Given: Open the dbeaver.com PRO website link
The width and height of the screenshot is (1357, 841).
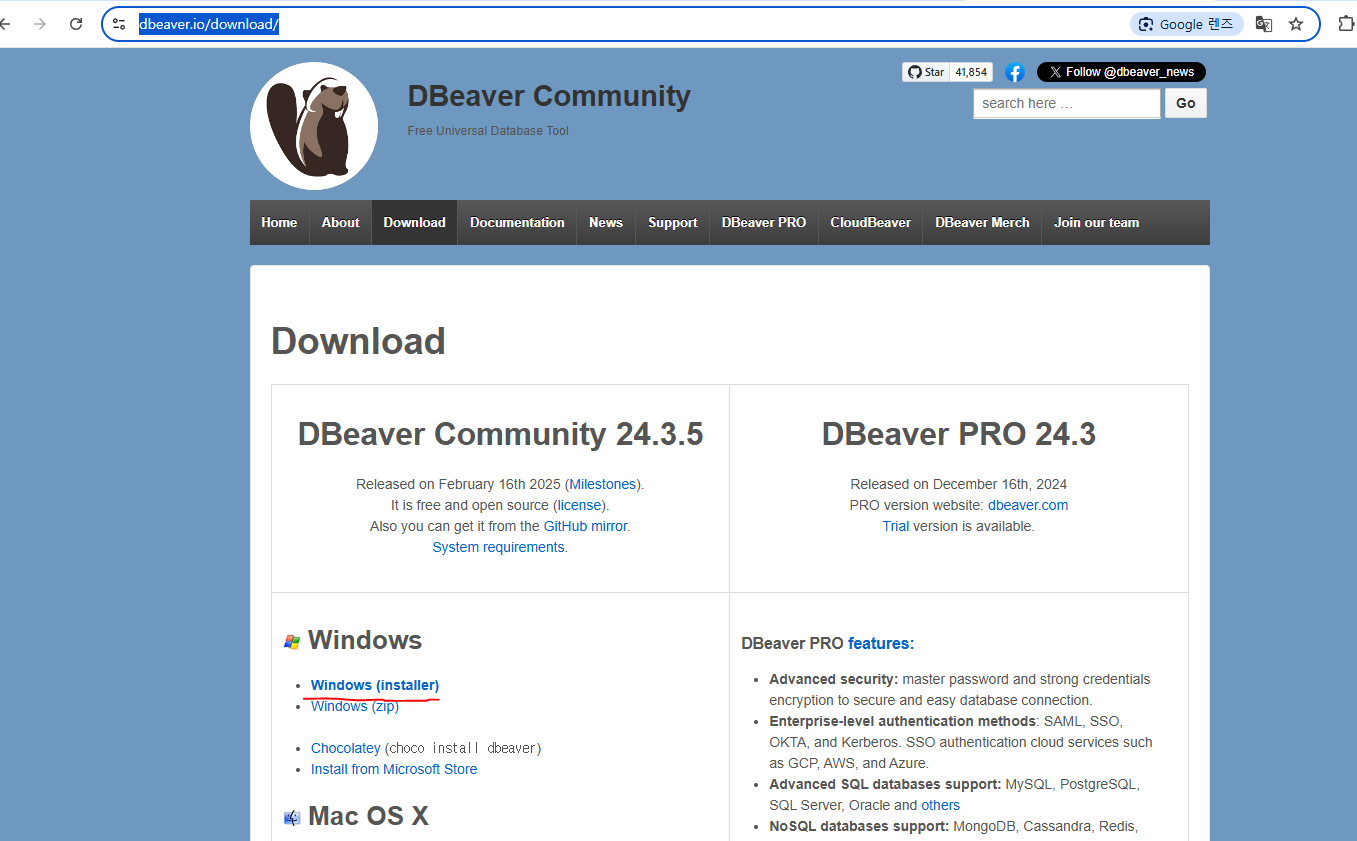Looking at the screenshot, I should tap(1028, 505).
